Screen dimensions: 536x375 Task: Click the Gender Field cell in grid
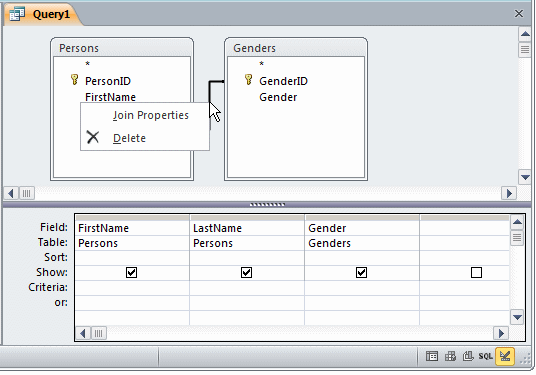(x=362, y=228)
